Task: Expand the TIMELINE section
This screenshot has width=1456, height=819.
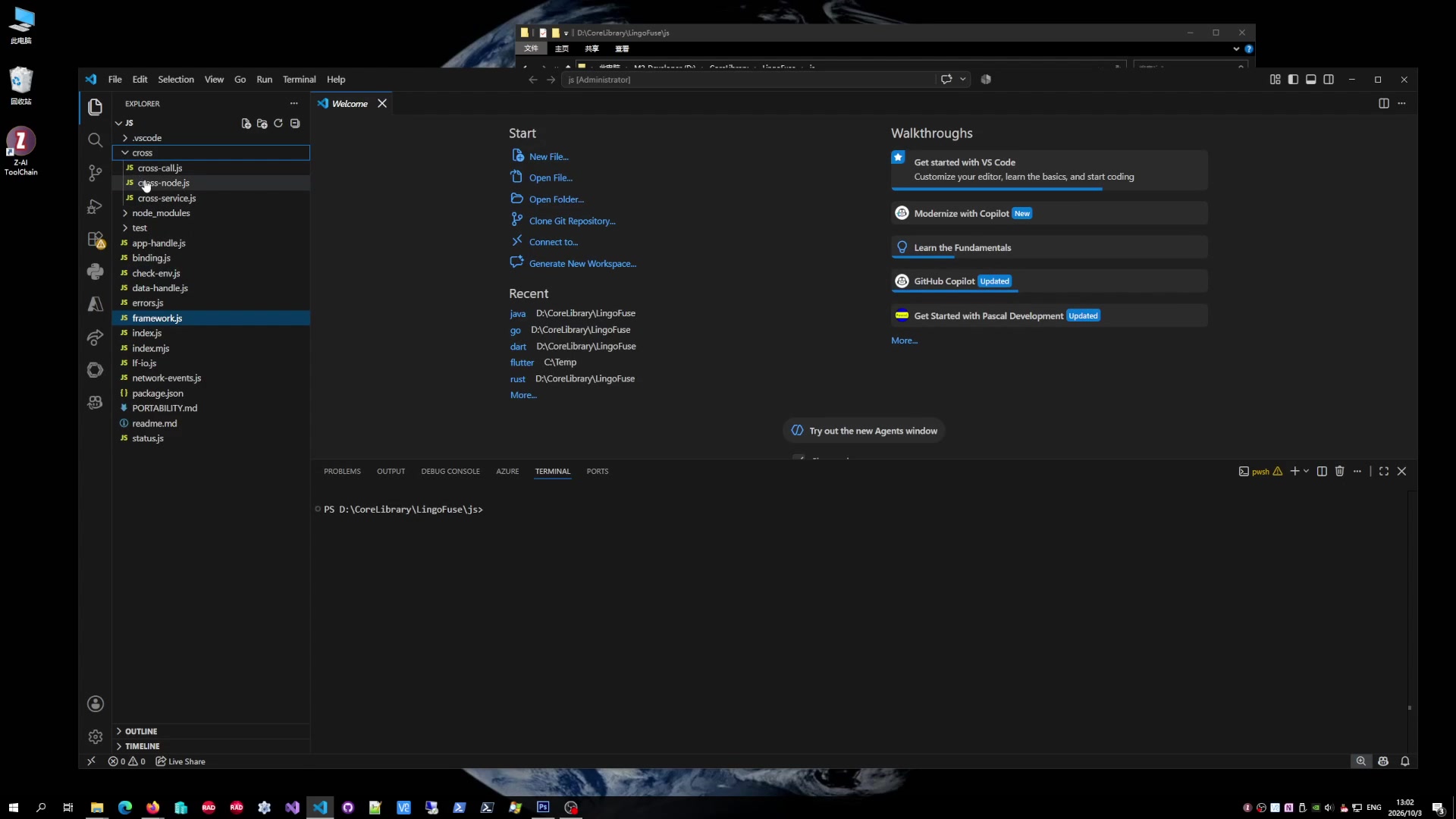Action: point(211,746)
